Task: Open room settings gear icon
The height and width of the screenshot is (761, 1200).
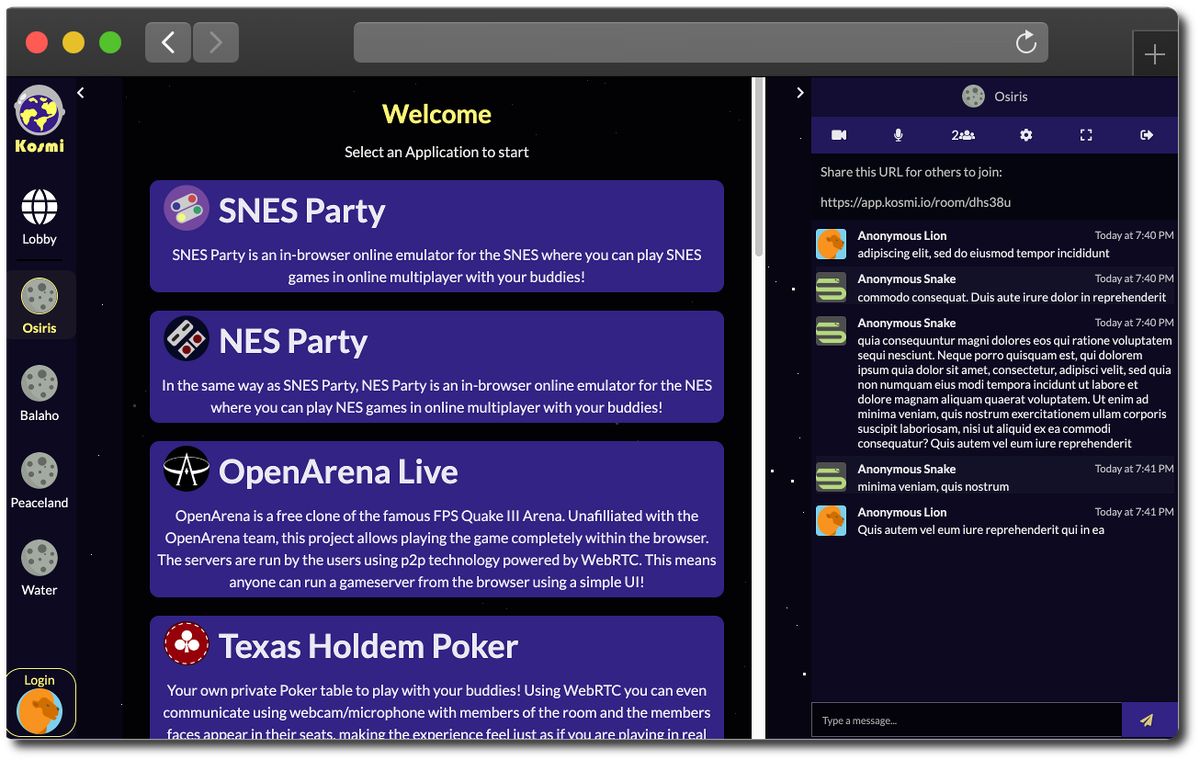Action: [x=1025, y=135]
